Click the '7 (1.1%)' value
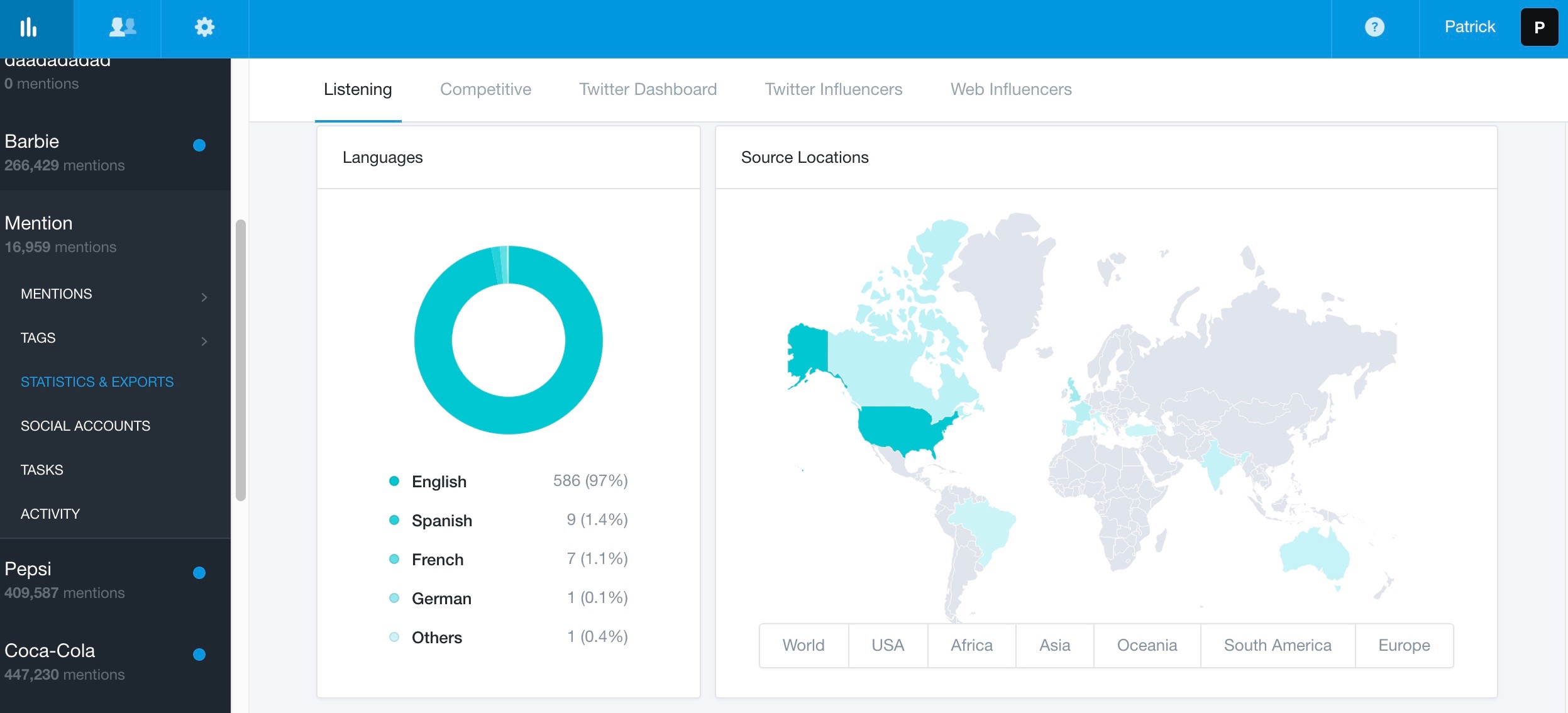 tap(597, 559)
